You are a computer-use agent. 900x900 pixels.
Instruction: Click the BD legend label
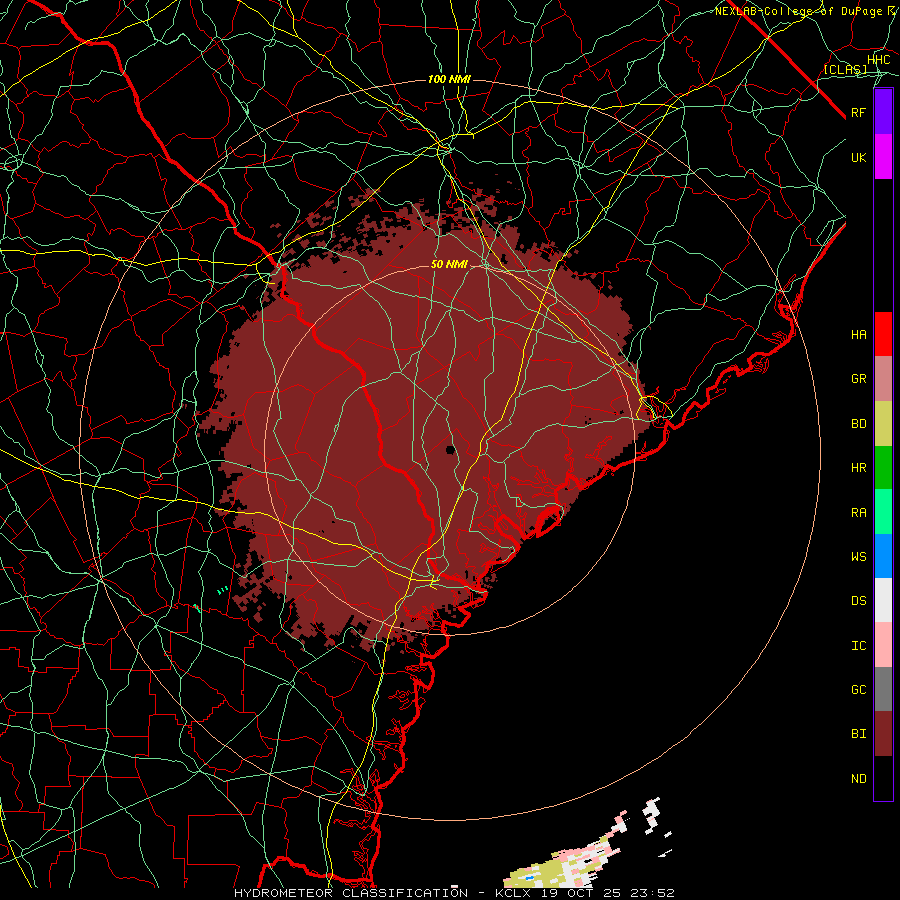[x=858, y=424]
